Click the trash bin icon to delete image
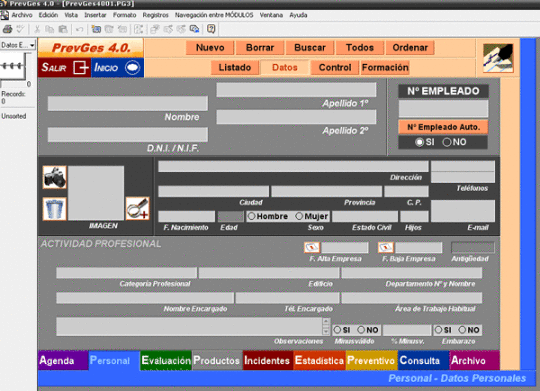Viewport: 540px width, 391px height. (54, 209)
